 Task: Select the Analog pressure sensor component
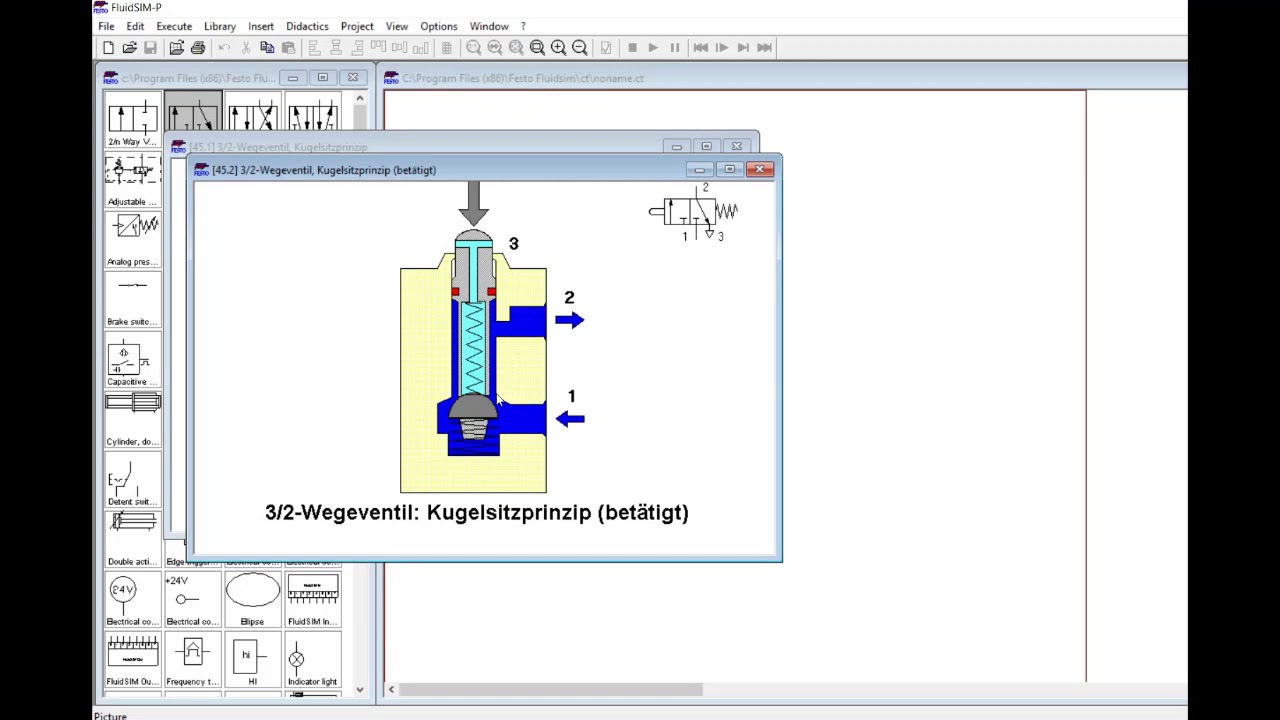133,239
